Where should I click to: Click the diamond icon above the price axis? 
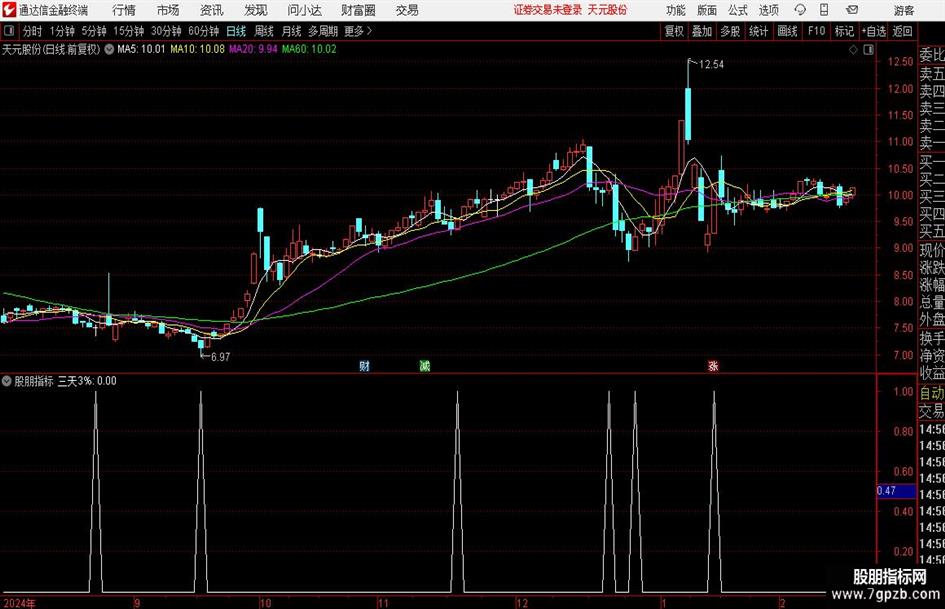[853, 50]
